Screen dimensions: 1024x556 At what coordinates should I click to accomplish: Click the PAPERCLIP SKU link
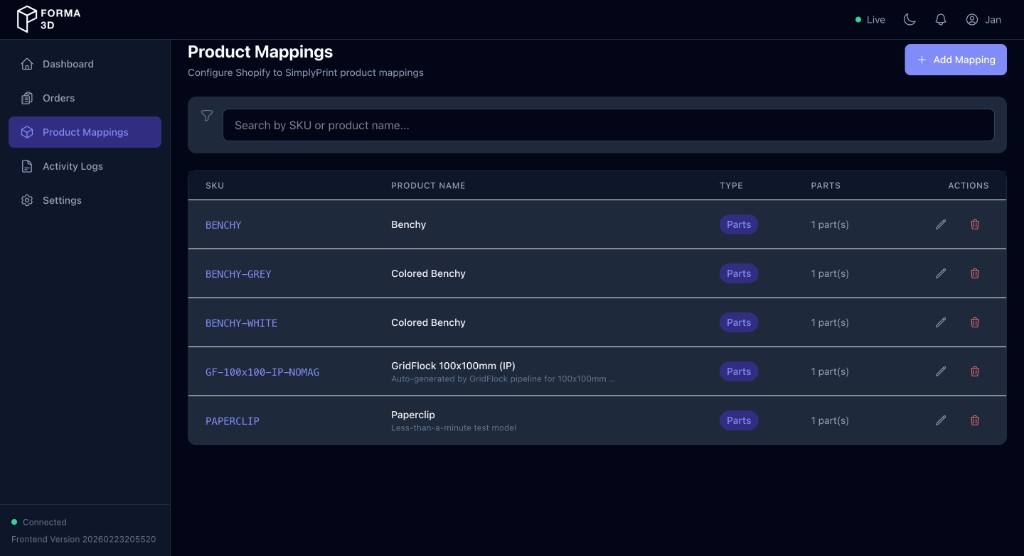click(x=232, y=421)
